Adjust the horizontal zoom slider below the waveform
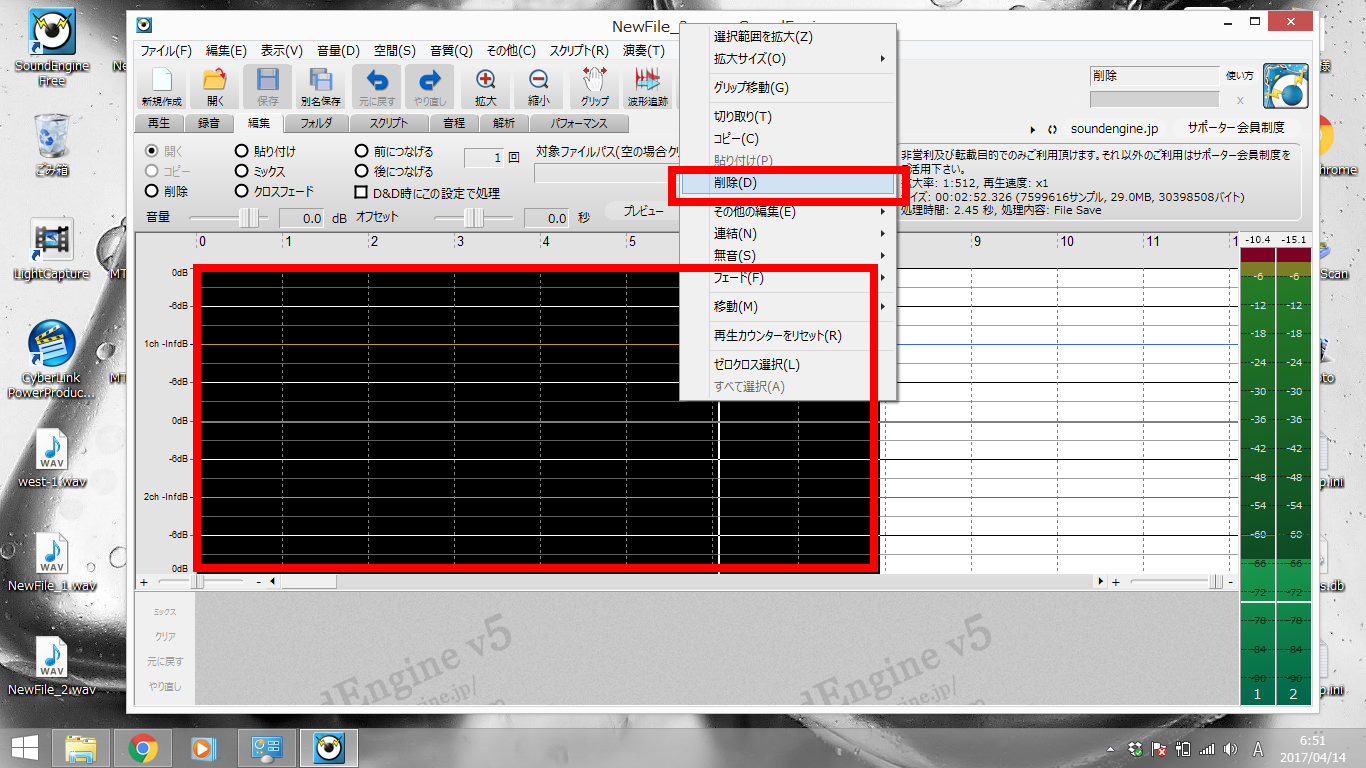The image size is (1366, 768). [199, 581]
